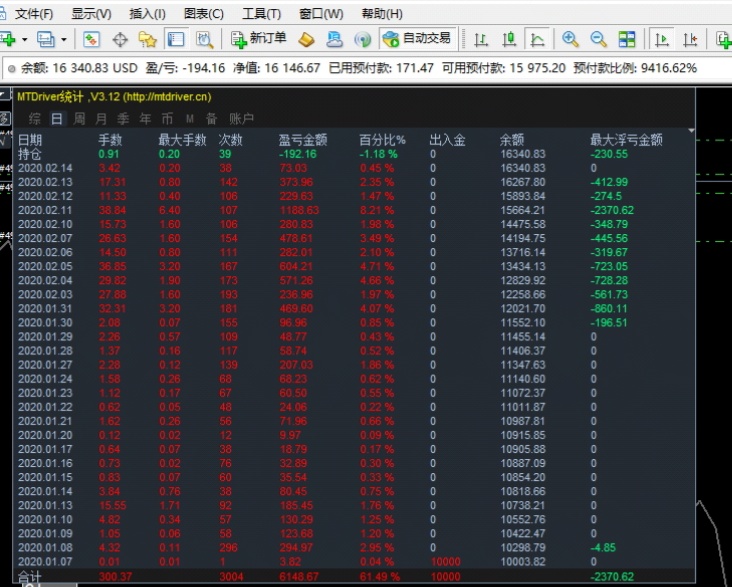Image resolution: width=732 pixels, height=587 pixels.
Task: Click the zoom in magnifier icon
Action: coord(570,39)
